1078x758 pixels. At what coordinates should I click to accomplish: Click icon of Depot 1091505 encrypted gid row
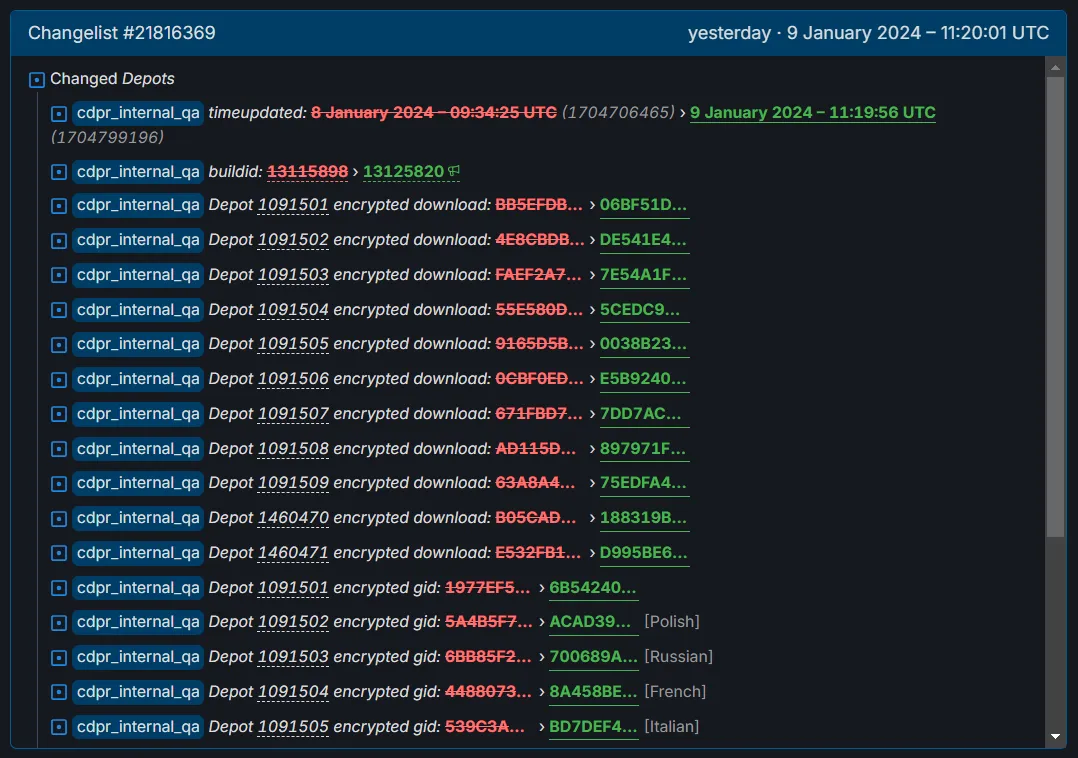[59, 727]
